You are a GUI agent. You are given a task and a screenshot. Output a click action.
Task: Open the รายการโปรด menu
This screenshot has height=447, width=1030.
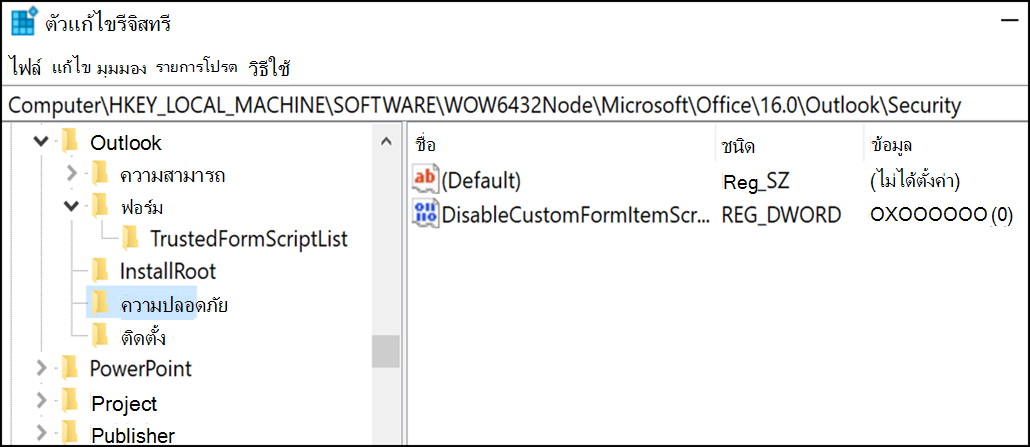(196, 68)
